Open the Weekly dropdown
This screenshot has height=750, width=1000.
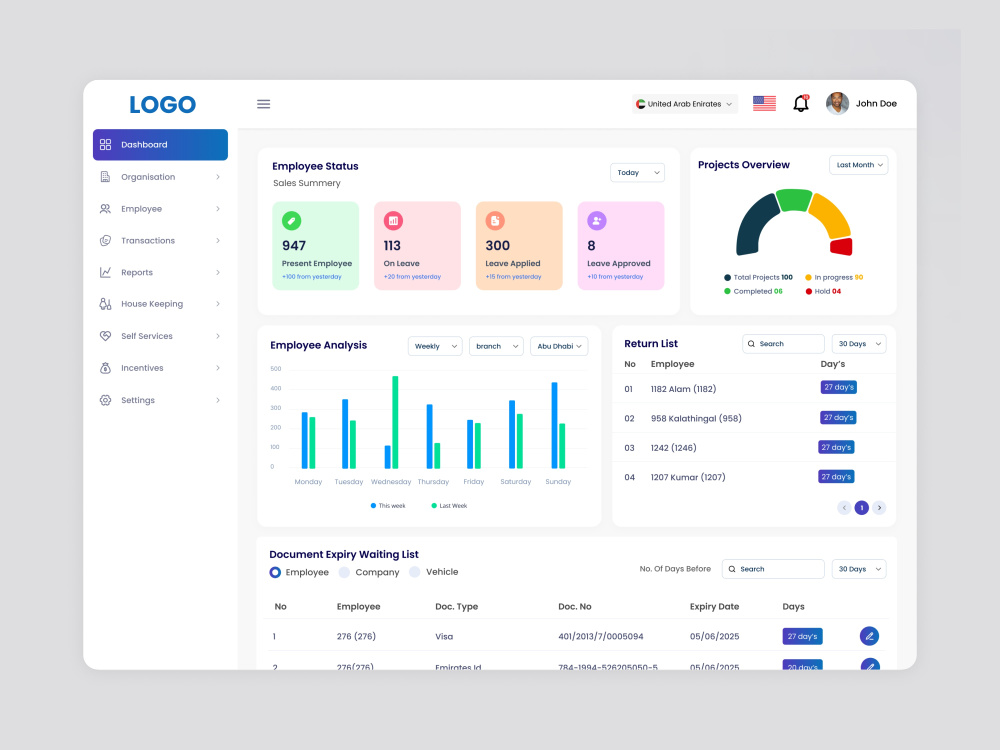coord(435,346)
